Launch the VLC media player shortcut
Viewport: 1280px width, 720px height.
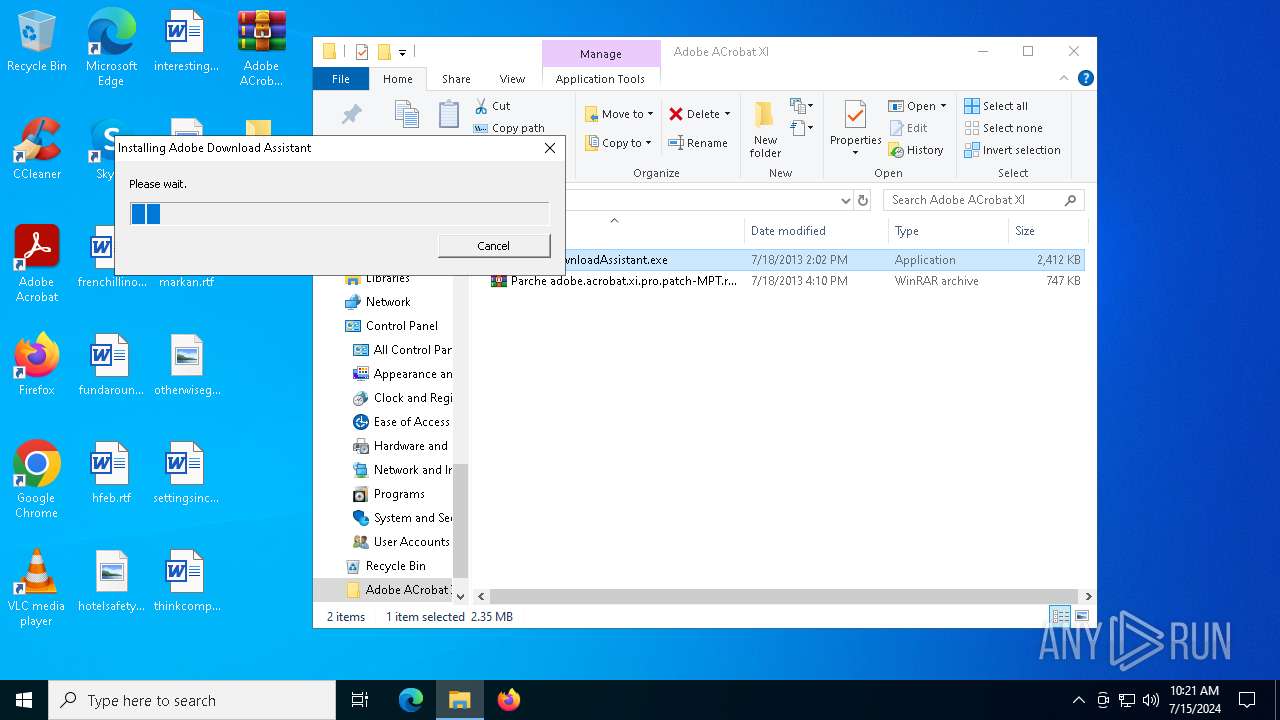click(x=37, y=587)
